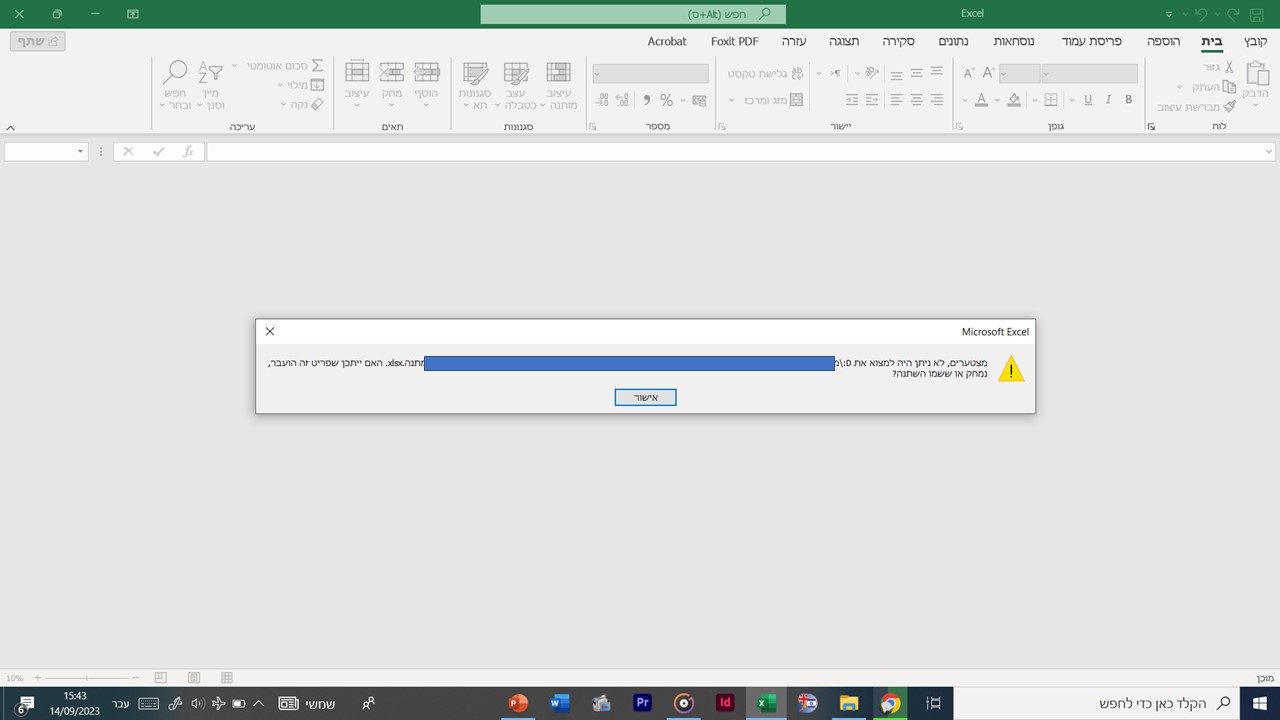Open the פריסת עמוד (Page Layout) tab
Viewport: 1280px width, 720px height.
[x=1092, y=41]
